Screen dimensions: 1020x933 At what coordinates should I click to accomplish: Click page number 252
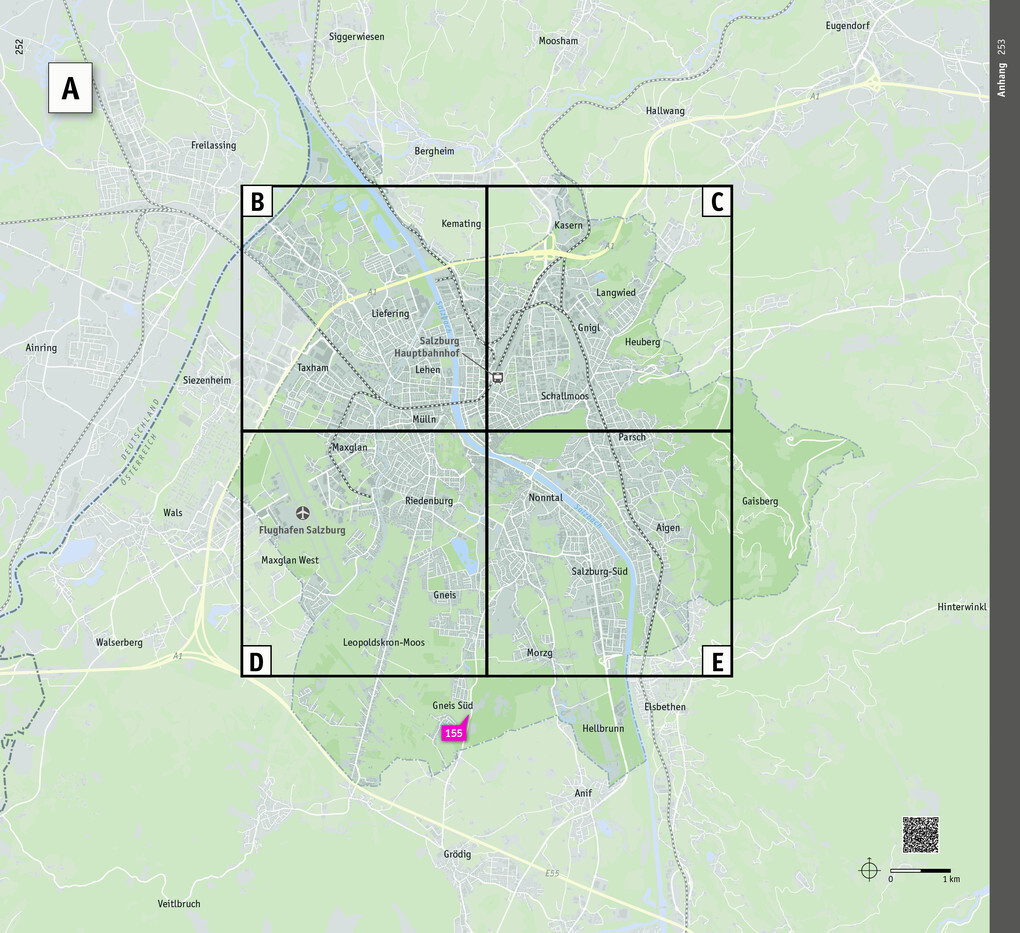(x=18, y=47)
